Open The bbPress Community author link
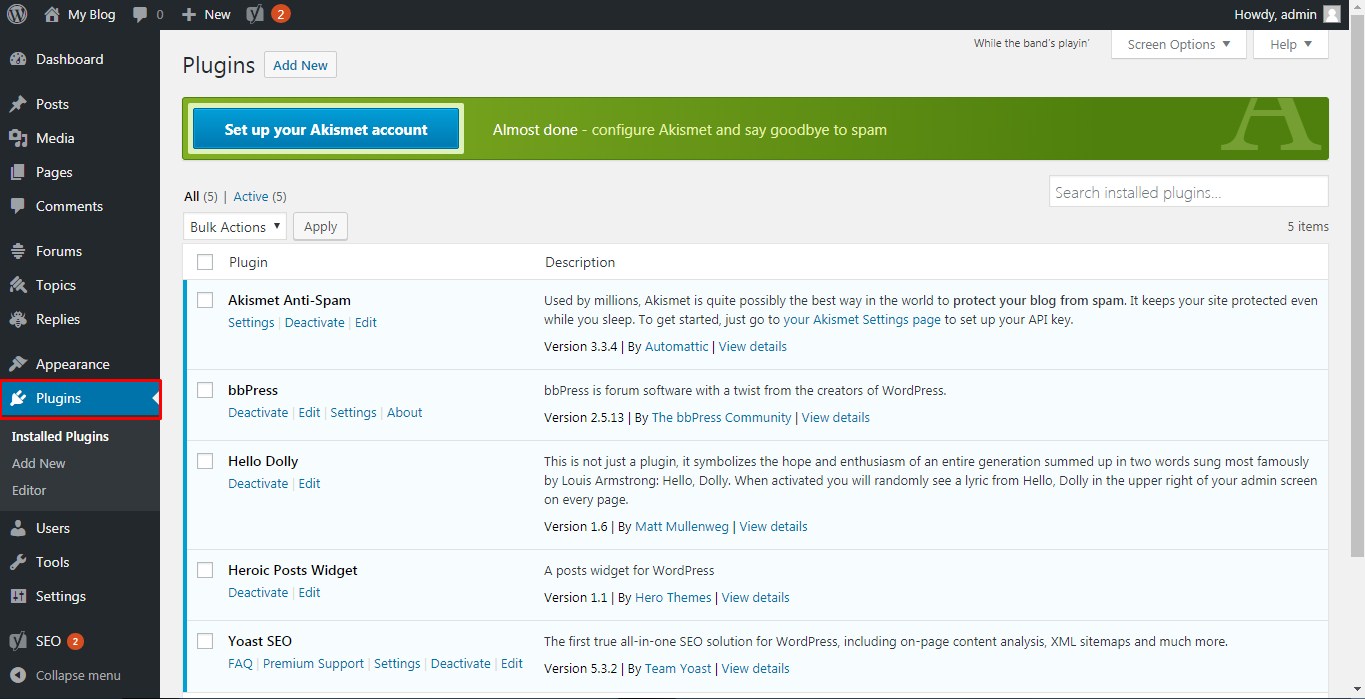The image size is (1365, 699). (x=721, y=417)
